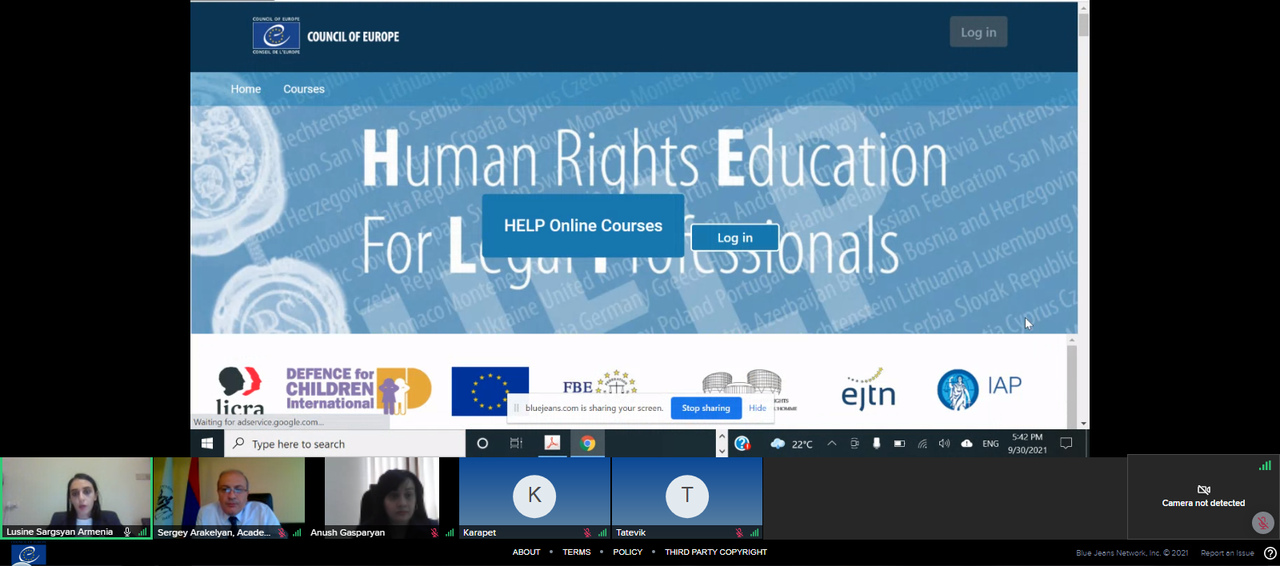Screen dimensions: 1280x566
Task: Click the taskbar toolbar overflow arrows
Action: point(722,443)
